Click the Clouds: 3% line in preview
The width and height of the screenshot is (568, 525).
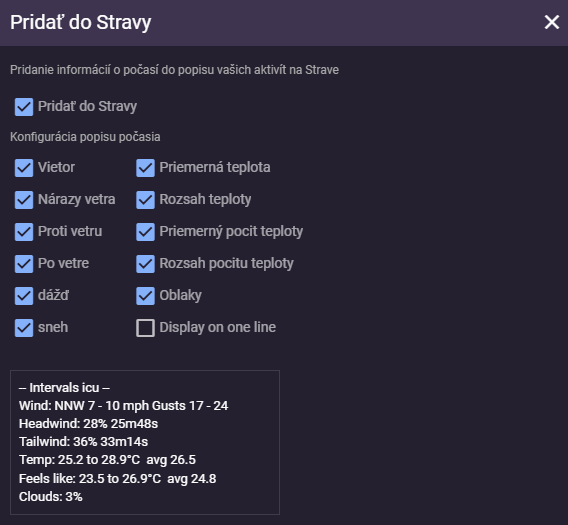(51, 497)
